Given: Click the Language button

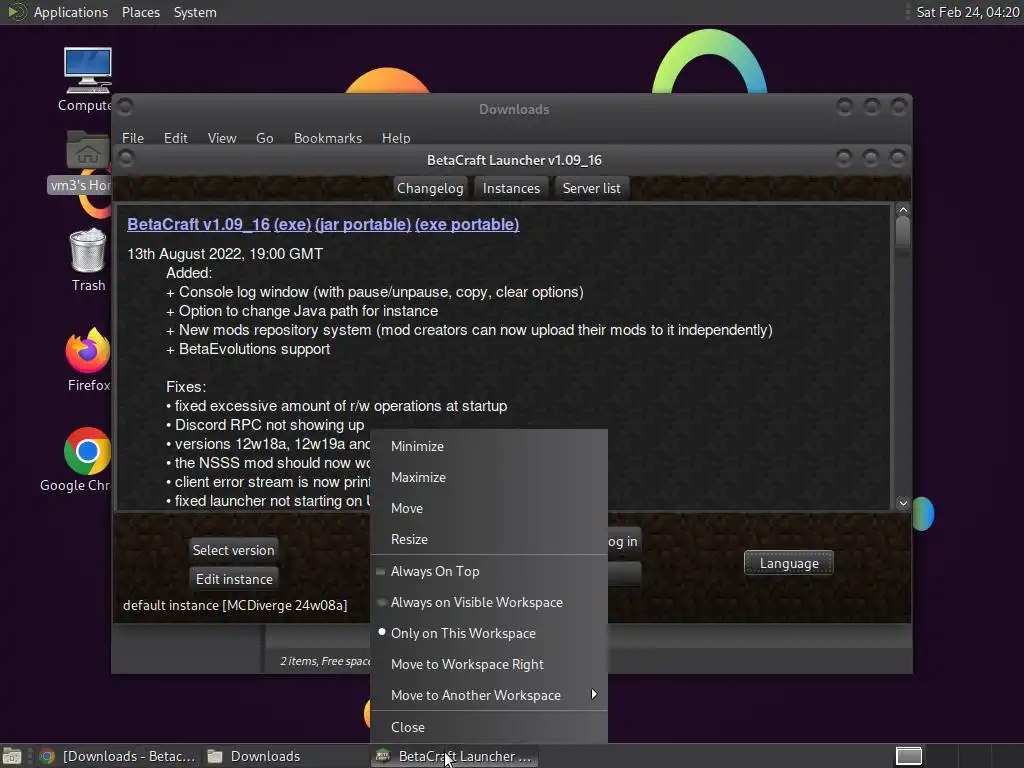Looking at the screenshot, I should tap(789, 563).
